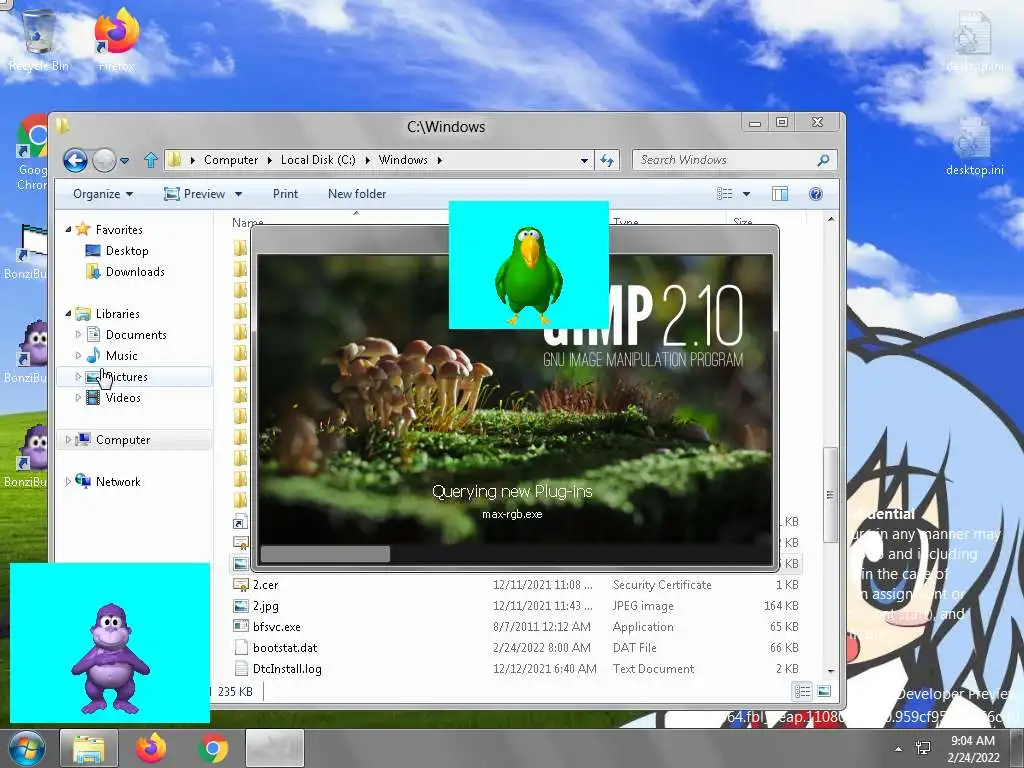Click Print in the toolbar
This screenshot has height=768, width=1024.
[285, 194]
